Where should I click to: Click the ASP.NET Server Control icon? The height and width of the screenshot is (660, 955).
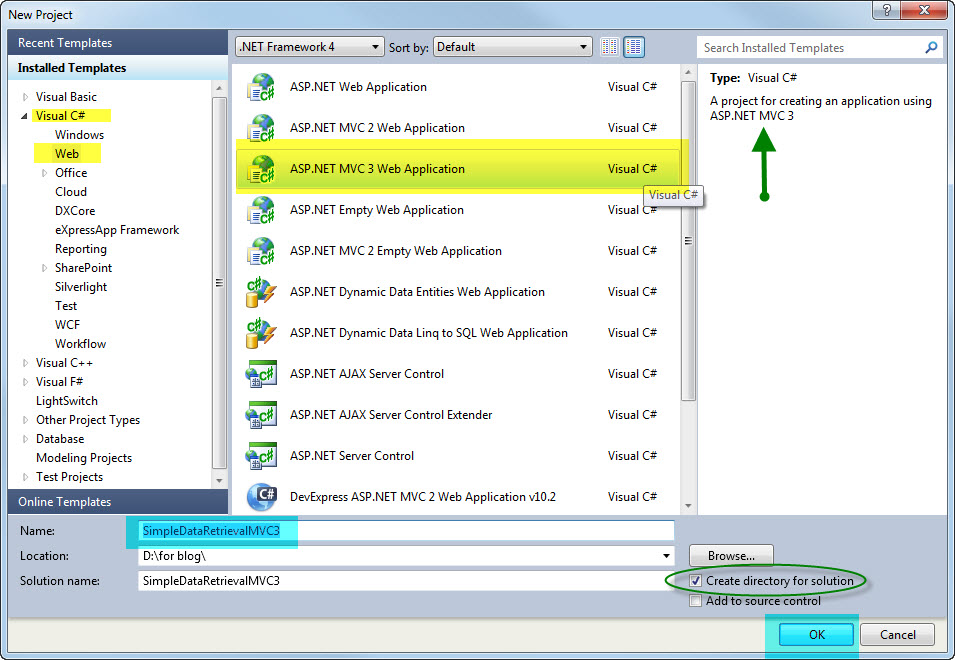pos(261,456)
